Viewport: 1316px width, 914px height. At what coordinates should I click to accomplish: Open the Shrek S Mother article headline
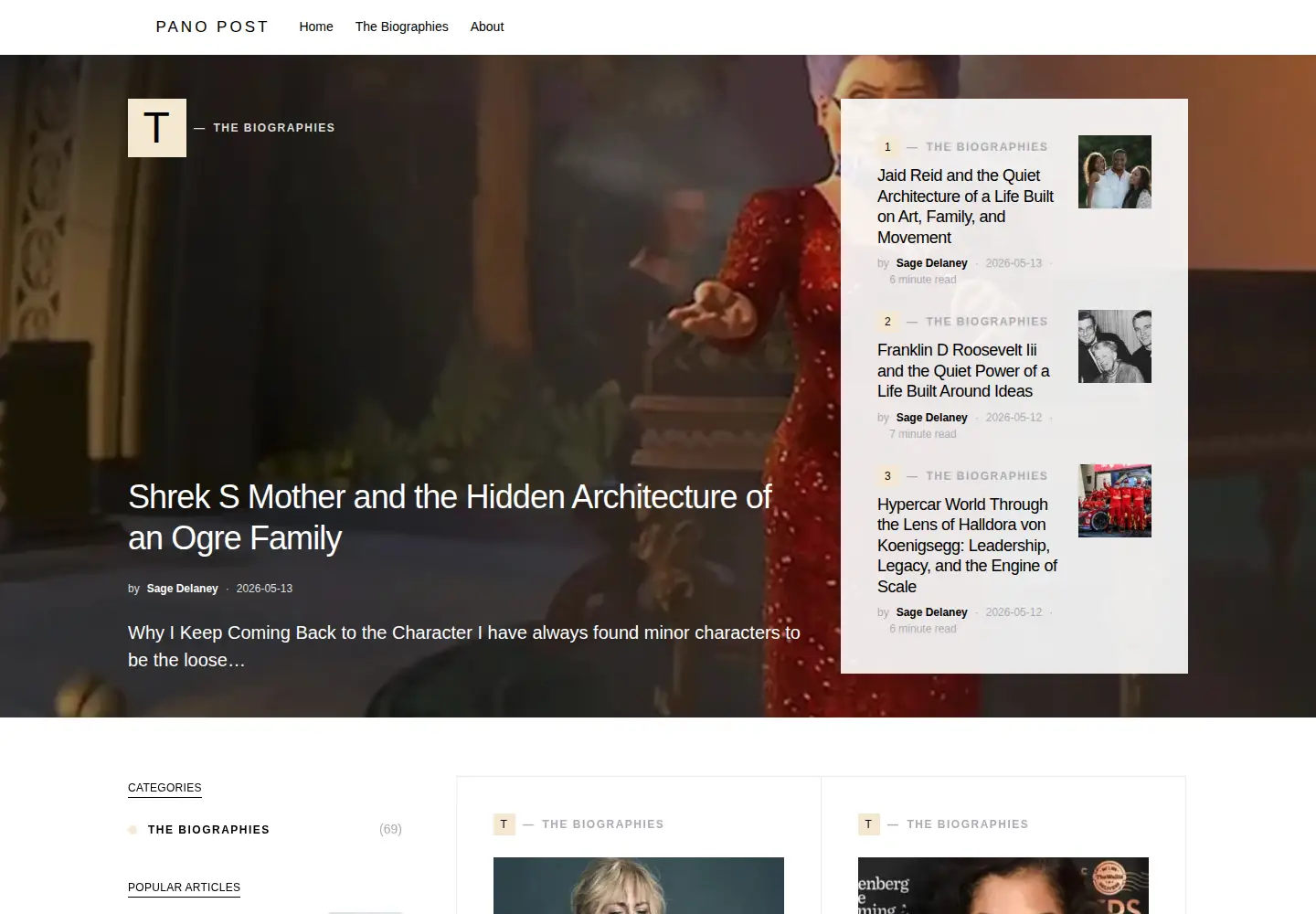(x=450, y=517)
